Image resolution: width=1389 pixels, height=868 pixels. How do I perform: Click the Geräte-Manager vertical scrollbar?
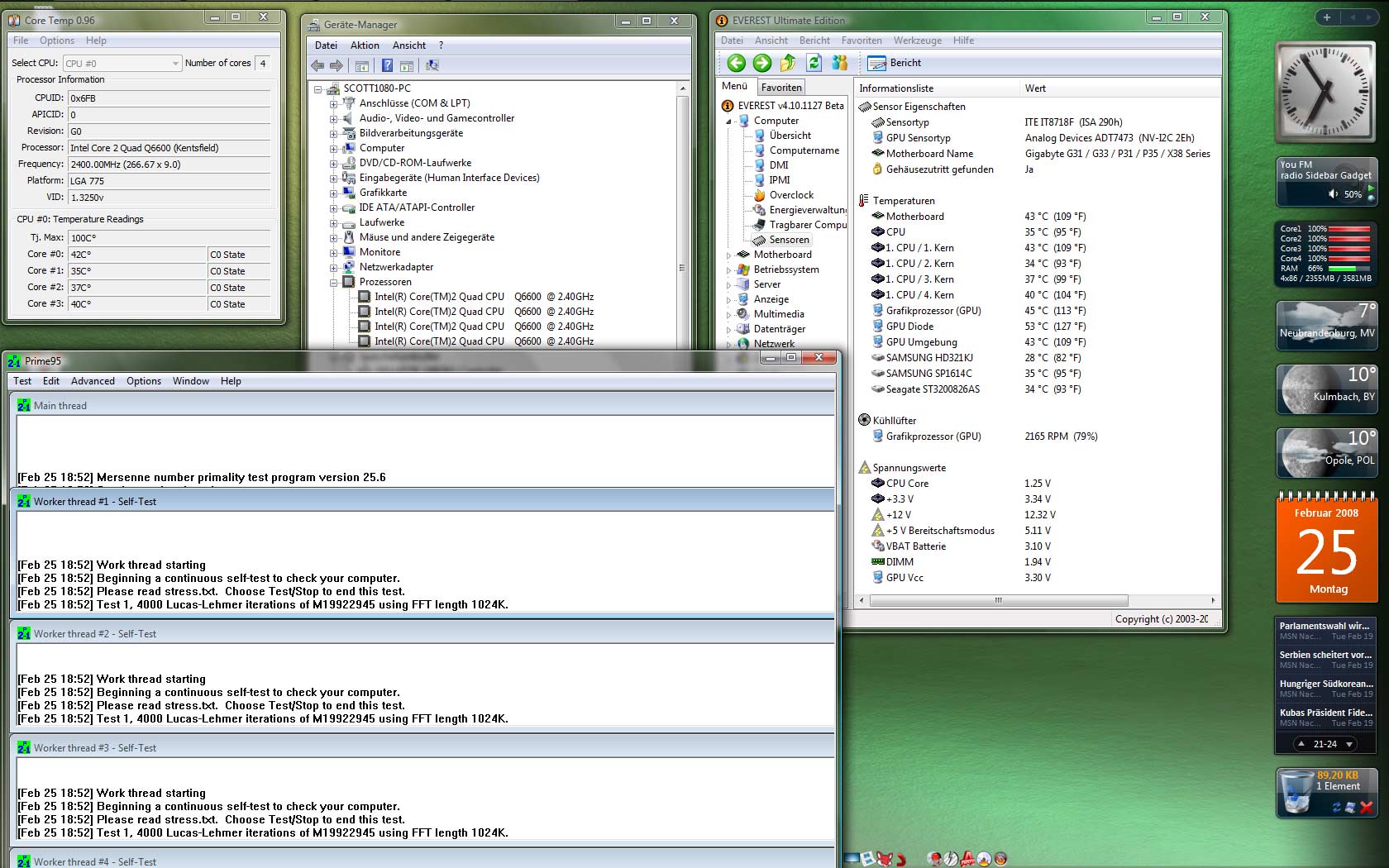[683, 216]
